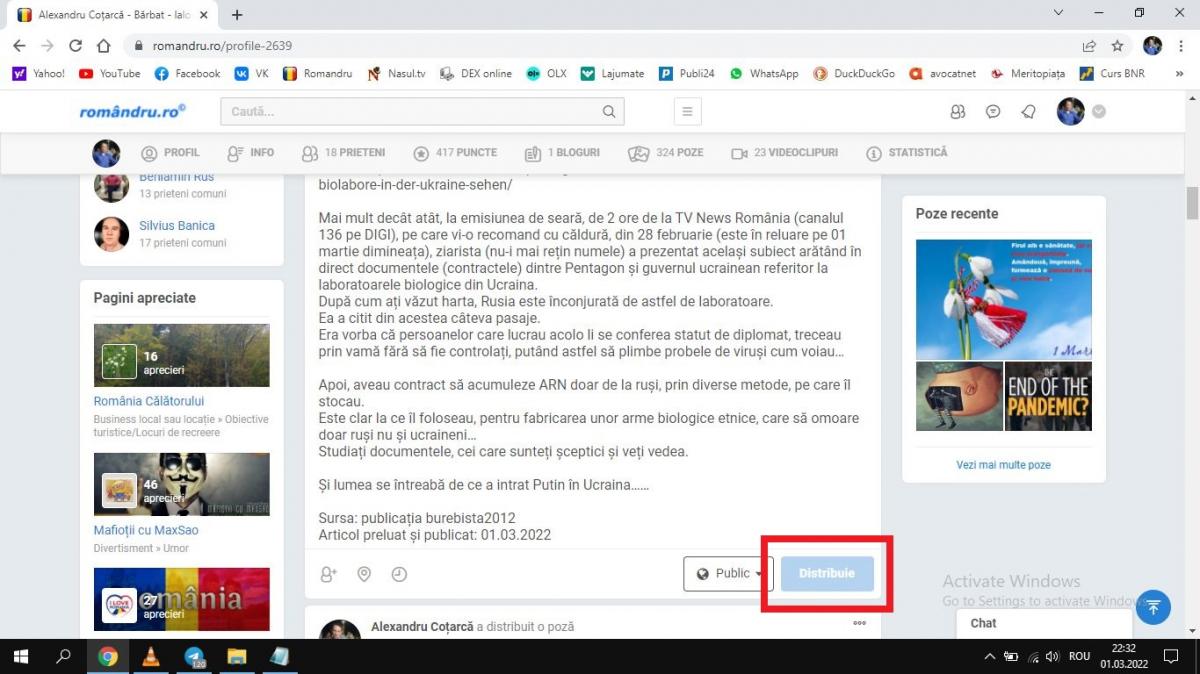Open the notifications icon in header
Viewport: 1200px width, 674px height.
coord(1028,112)
